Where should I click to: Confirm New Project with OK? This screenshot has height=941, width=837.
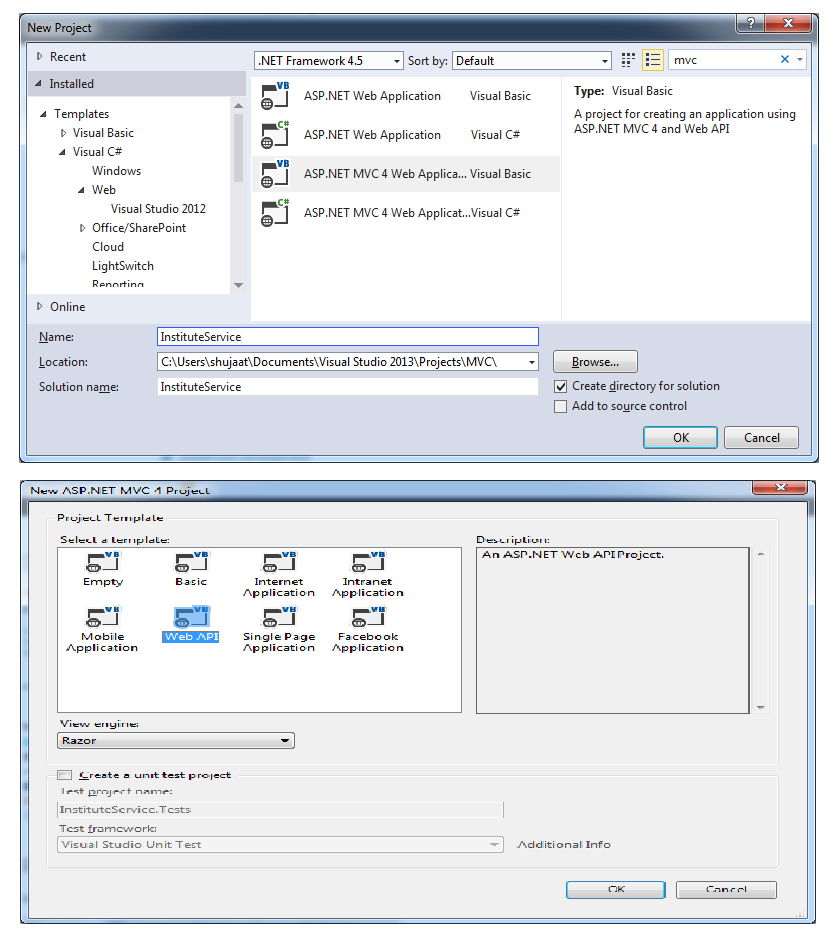(680, 437)
